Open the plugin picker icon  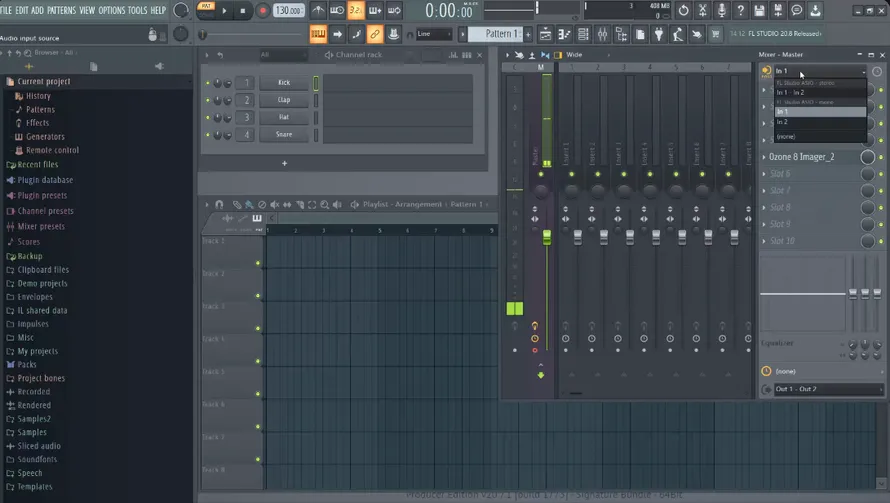pyautogui.click(x=659, y=34)
